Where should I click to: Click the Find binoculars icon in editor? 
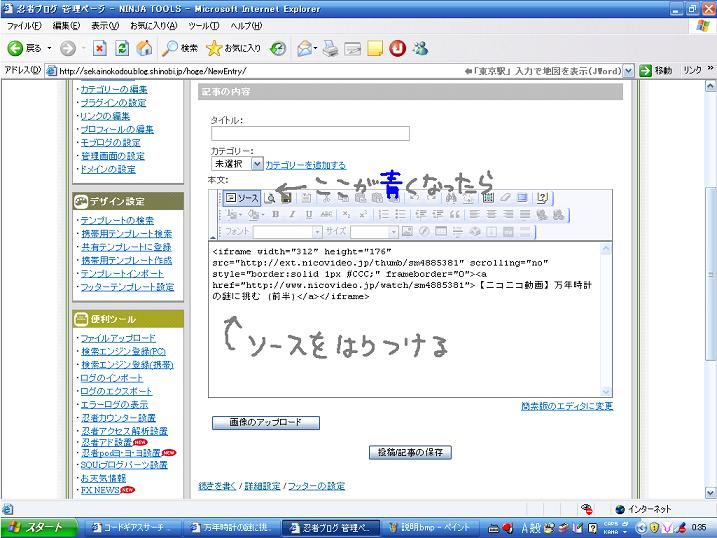[x=451, y=198]
